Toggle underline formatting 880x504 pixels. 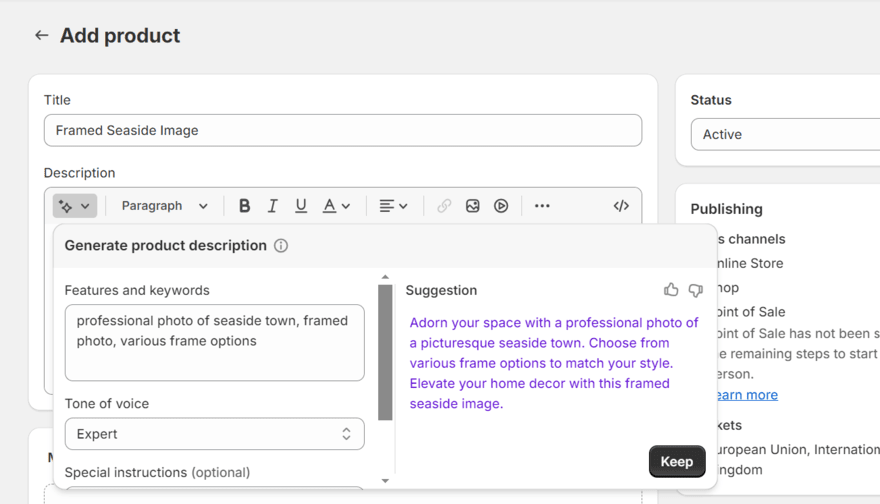[300, 206]
